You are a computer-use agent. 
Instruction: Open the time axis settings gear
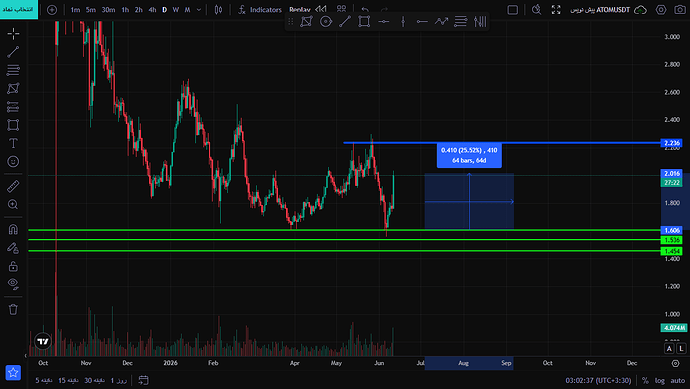point(675,363)
